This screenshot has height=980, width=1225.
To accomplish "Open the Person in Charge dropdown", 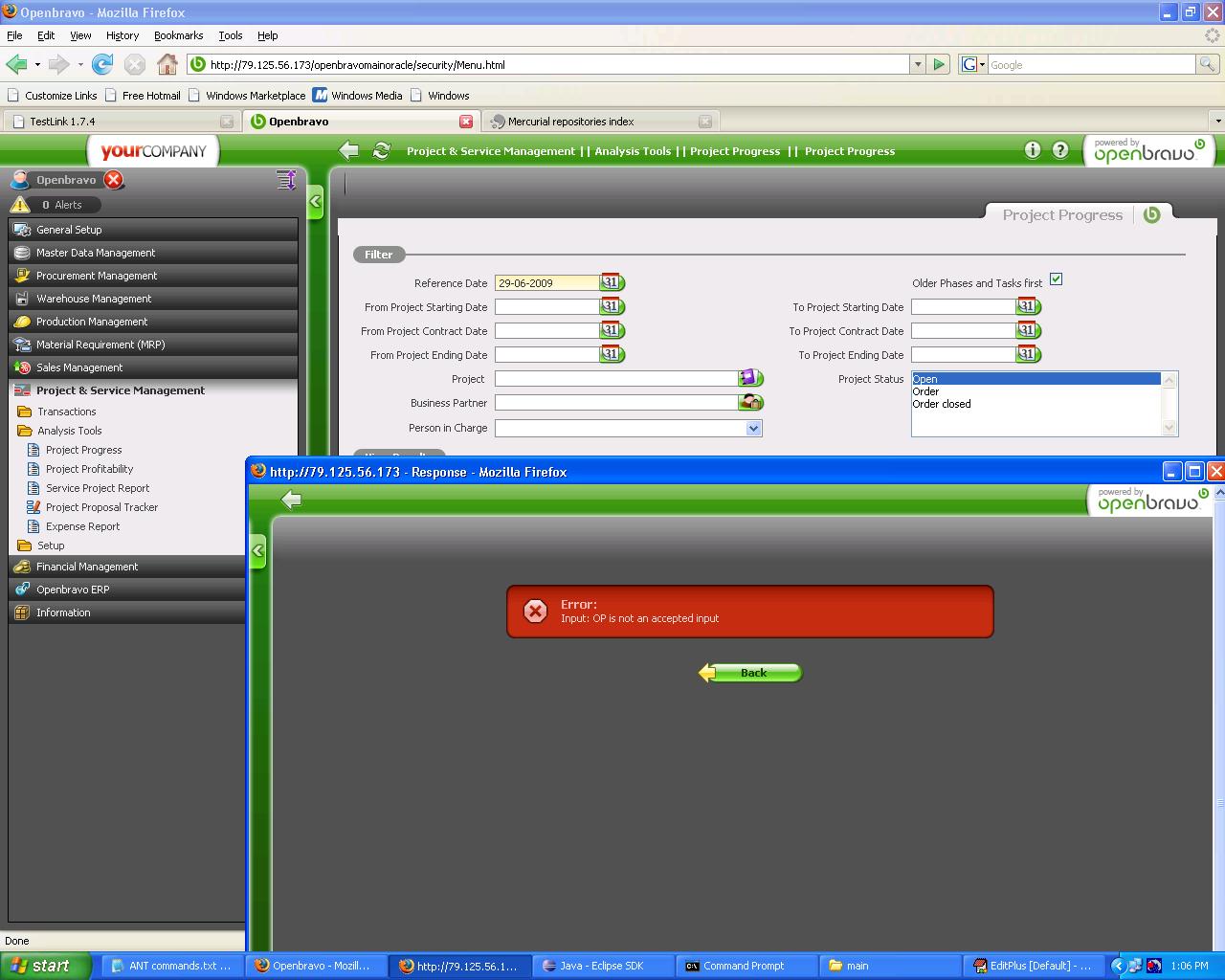I will click(753, 428).
